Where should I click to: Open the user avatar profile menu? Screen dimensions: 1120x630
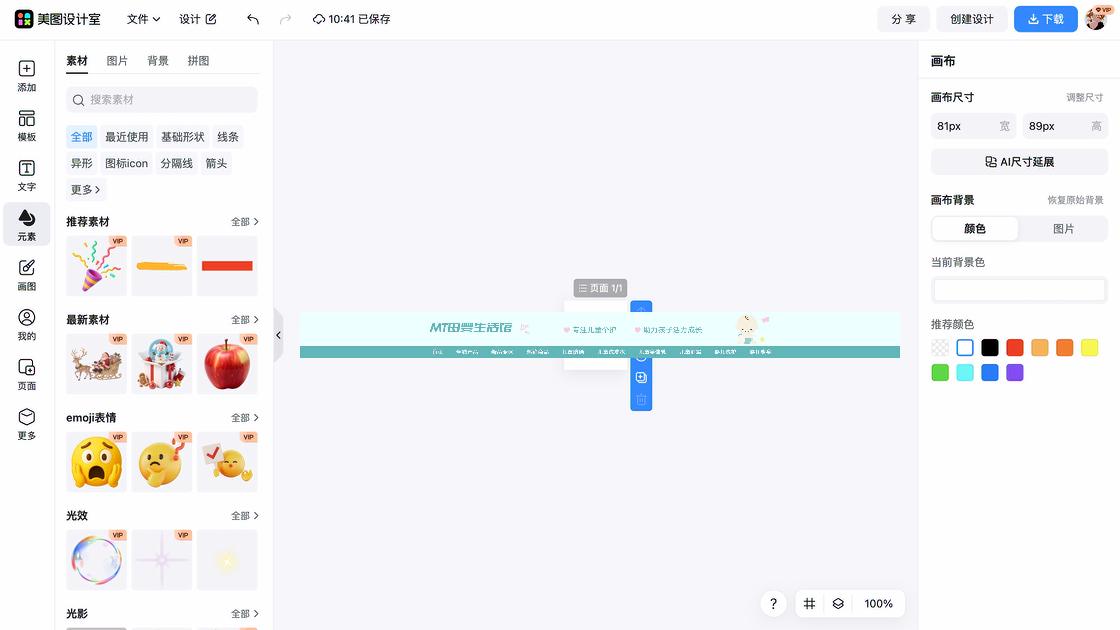point(1096,19)
